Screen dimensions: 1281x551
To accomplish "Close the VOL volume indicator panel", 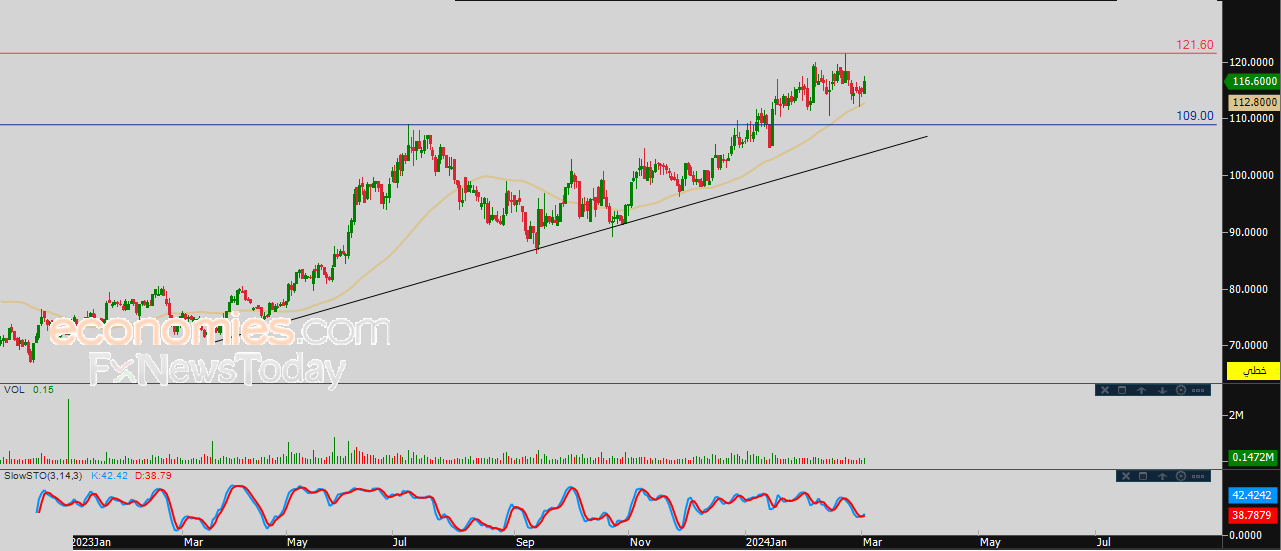I will pos(1104,390).
